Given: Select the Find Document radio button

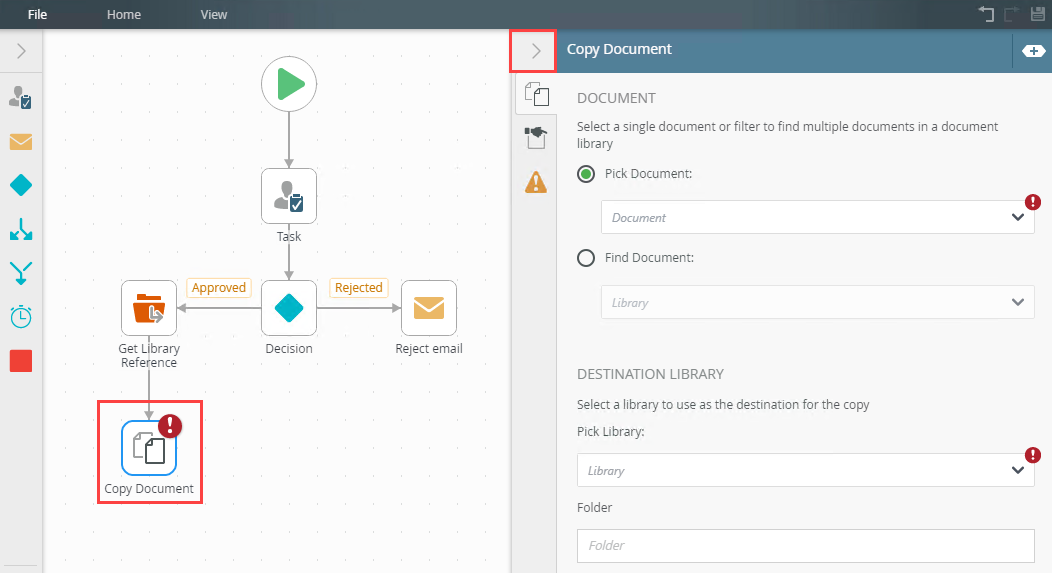Looking at the screenshot, I should (x=587, y=258).
